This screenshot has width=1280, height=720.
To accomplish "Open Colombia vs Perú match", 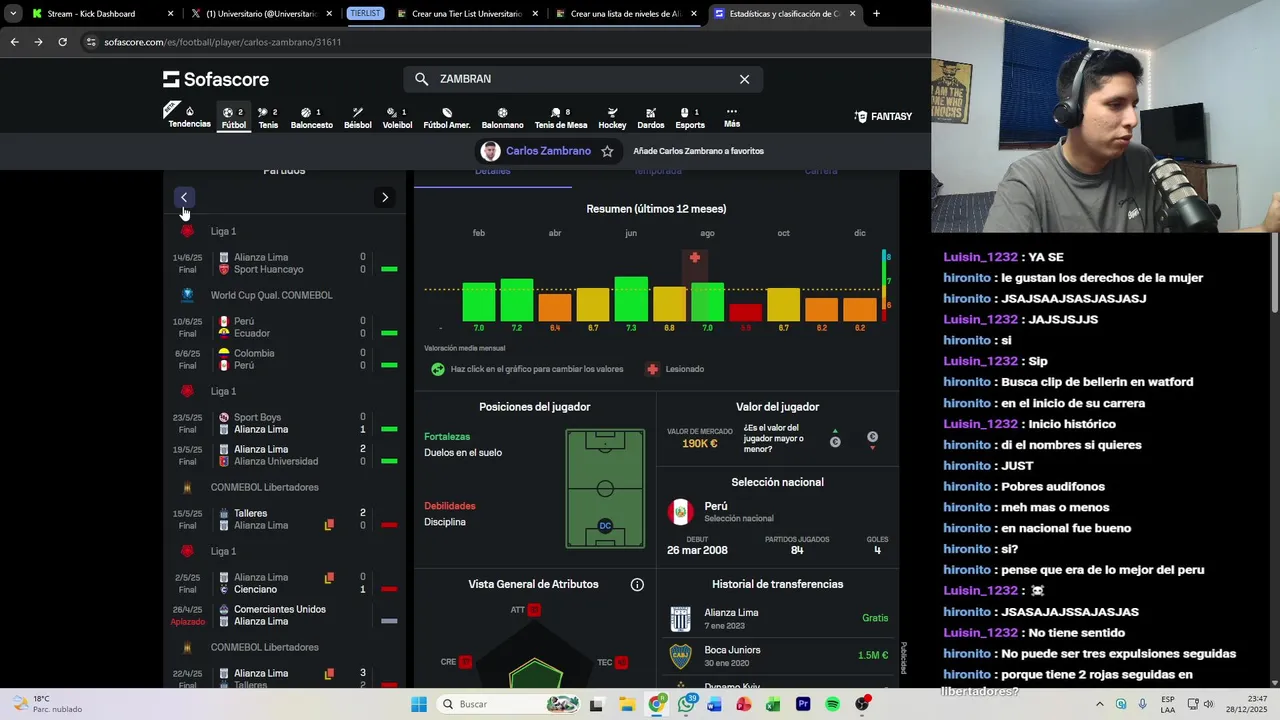I will 285,359.
